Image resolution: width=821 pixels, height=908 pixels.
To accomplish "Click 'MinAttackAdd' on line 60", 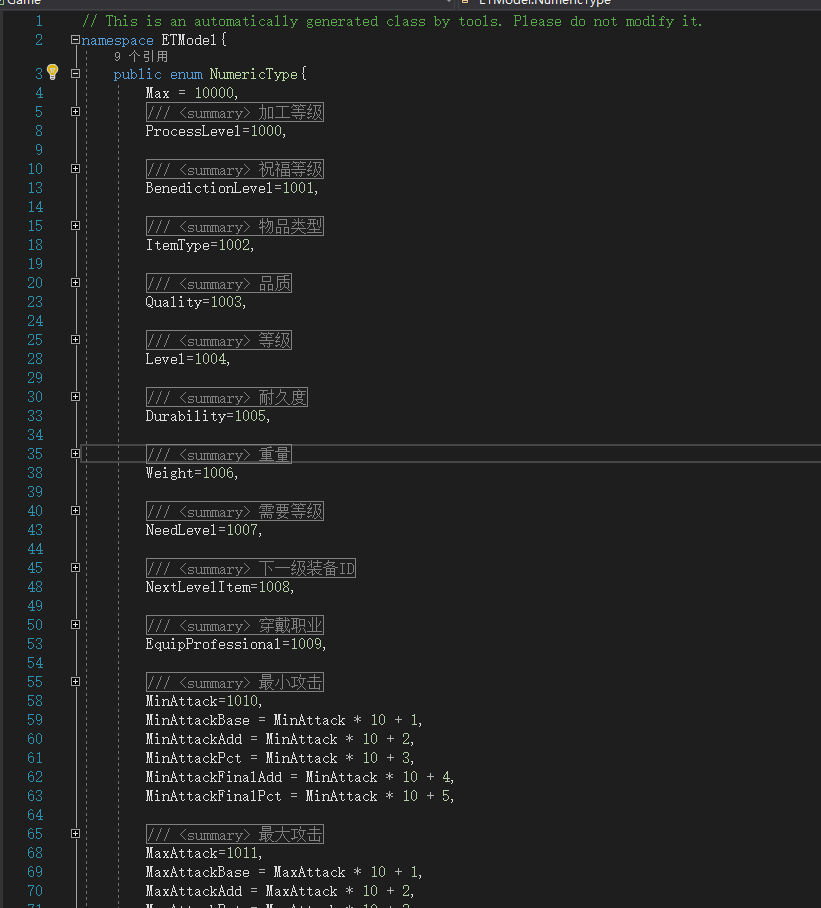I will [x=193, y=739].
